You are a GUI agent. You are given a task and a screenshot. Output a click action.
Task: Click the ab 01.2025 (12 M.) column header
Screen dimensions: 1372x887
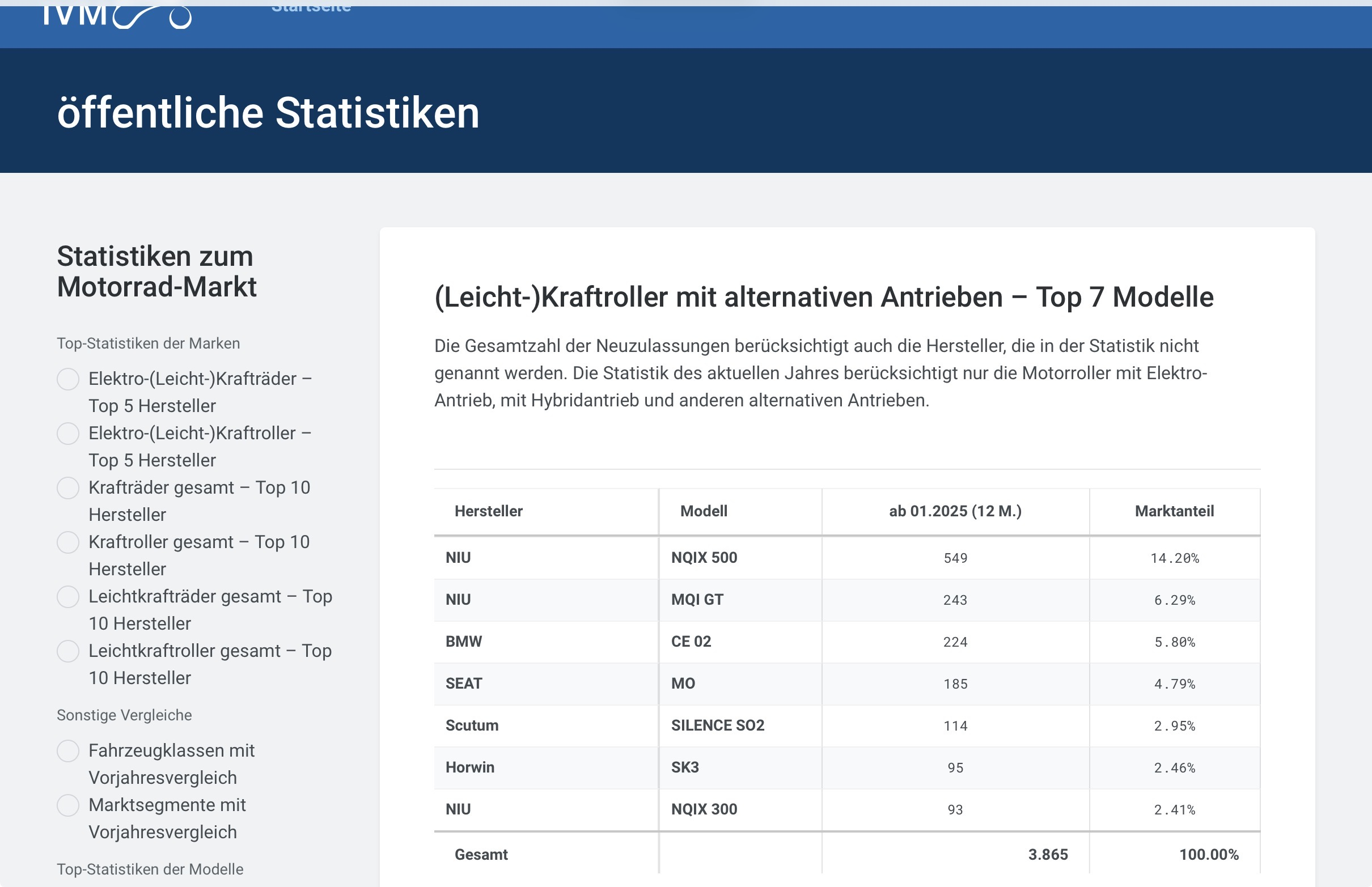coord(955,511)
